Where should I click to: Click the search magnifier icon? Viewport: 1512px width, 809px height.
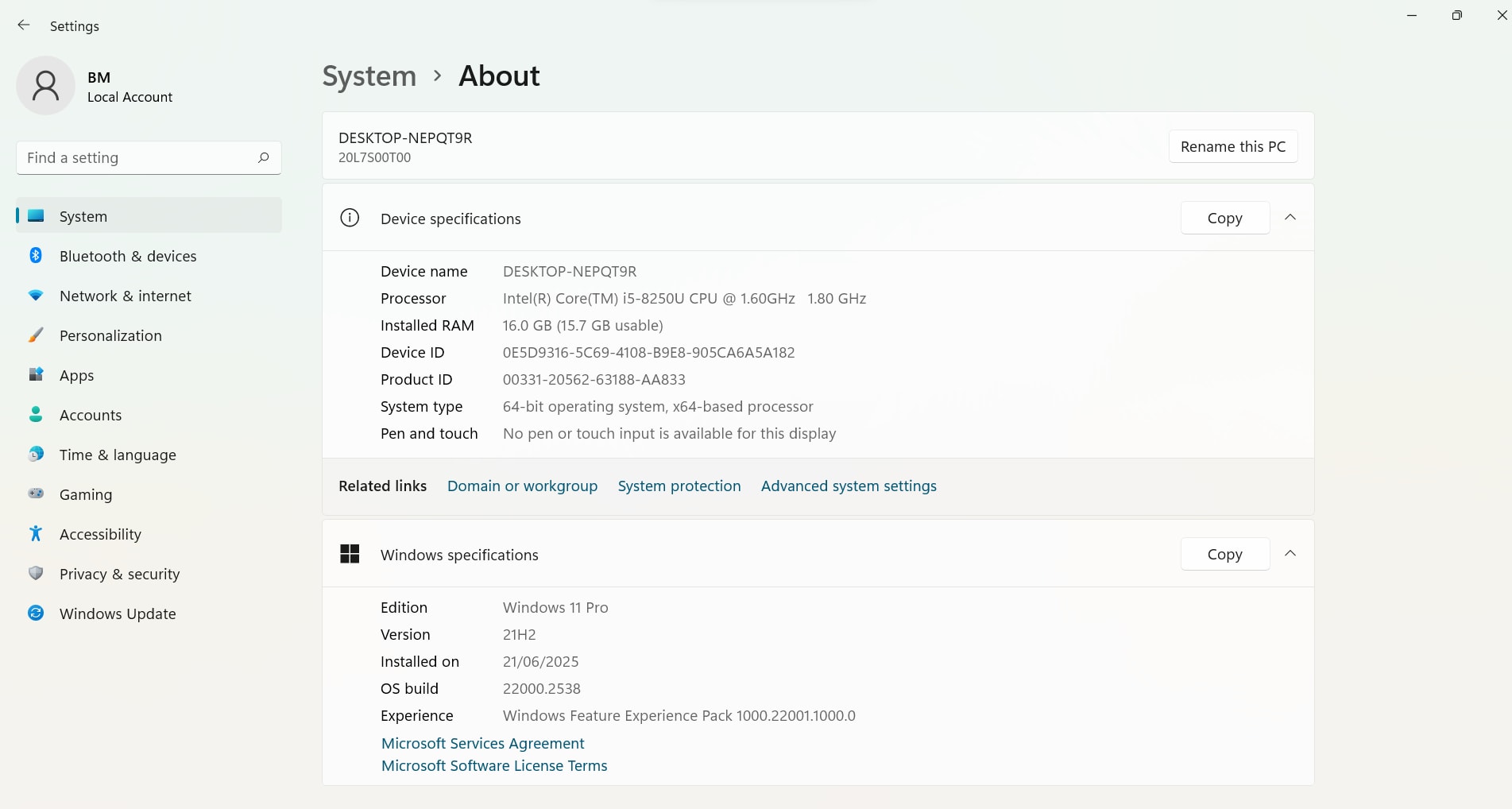(x=264, y=157)
